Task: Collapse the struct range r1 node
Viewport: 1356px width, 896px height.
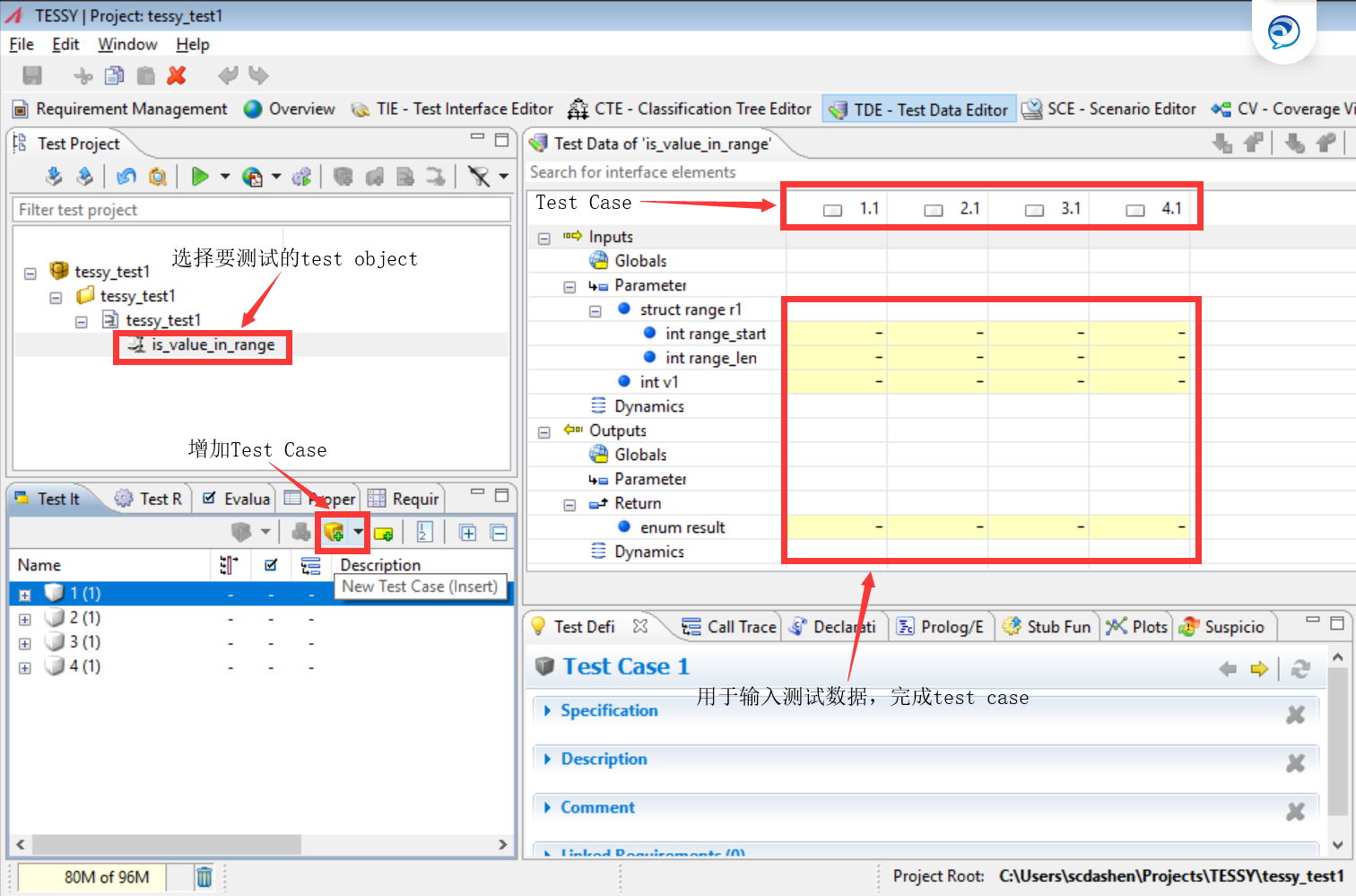Action: [595, 311]
